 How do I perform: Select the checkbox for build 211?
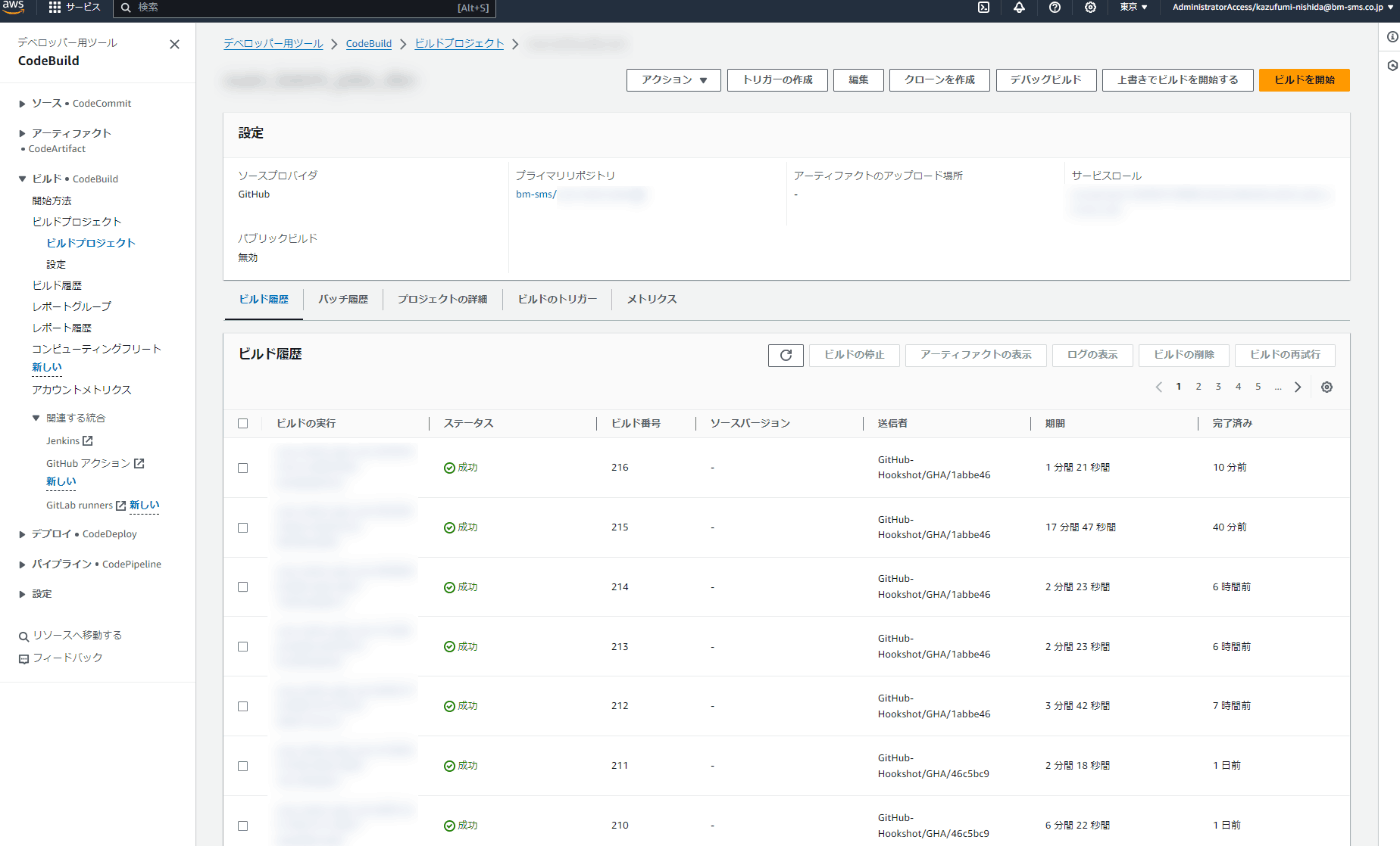[243, 766]
